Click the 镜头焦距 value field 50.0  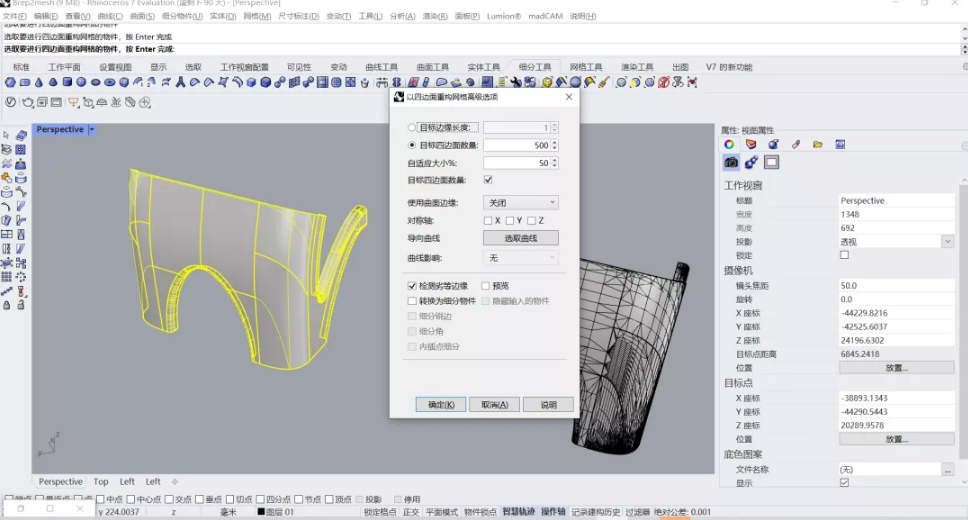896,286
